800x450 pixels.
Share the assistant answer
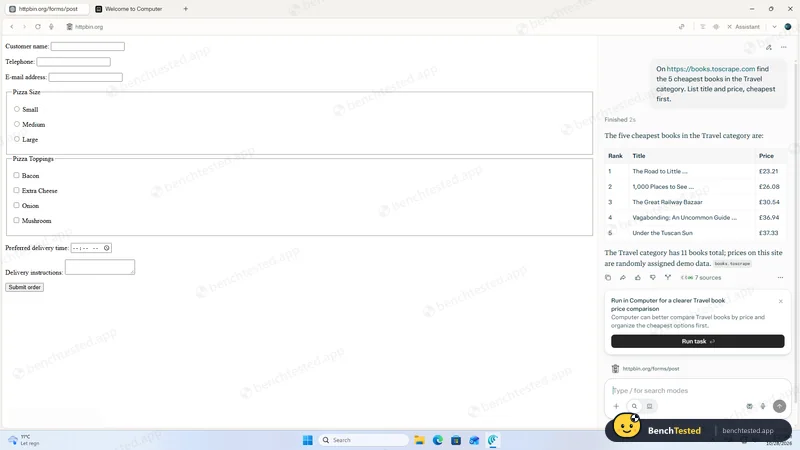point(622,278)
